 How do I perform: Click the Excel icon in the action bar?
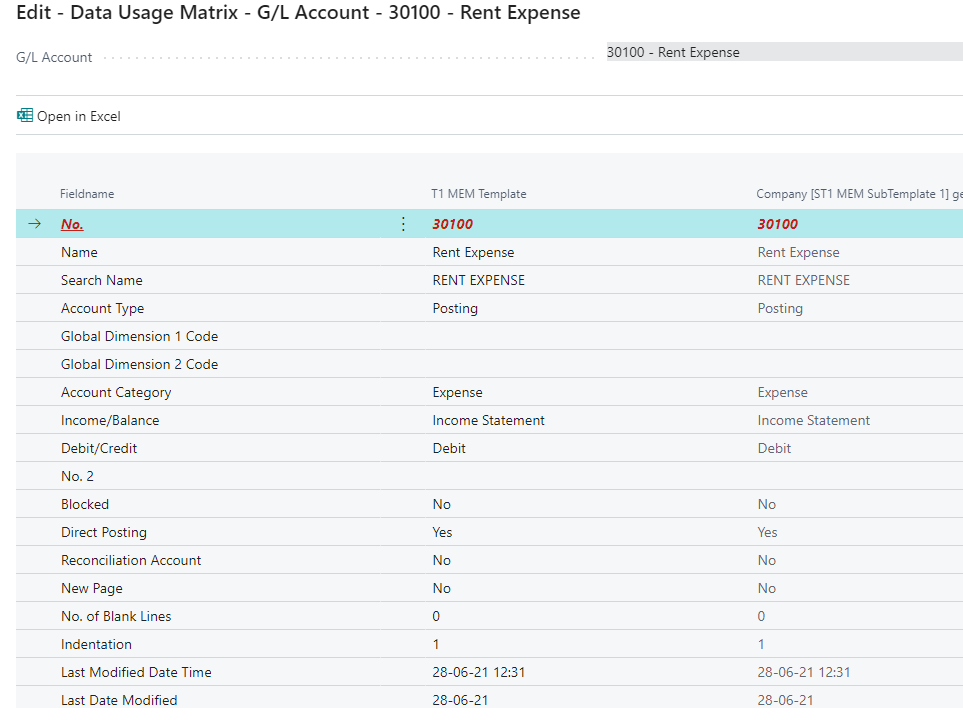point(25,116)
